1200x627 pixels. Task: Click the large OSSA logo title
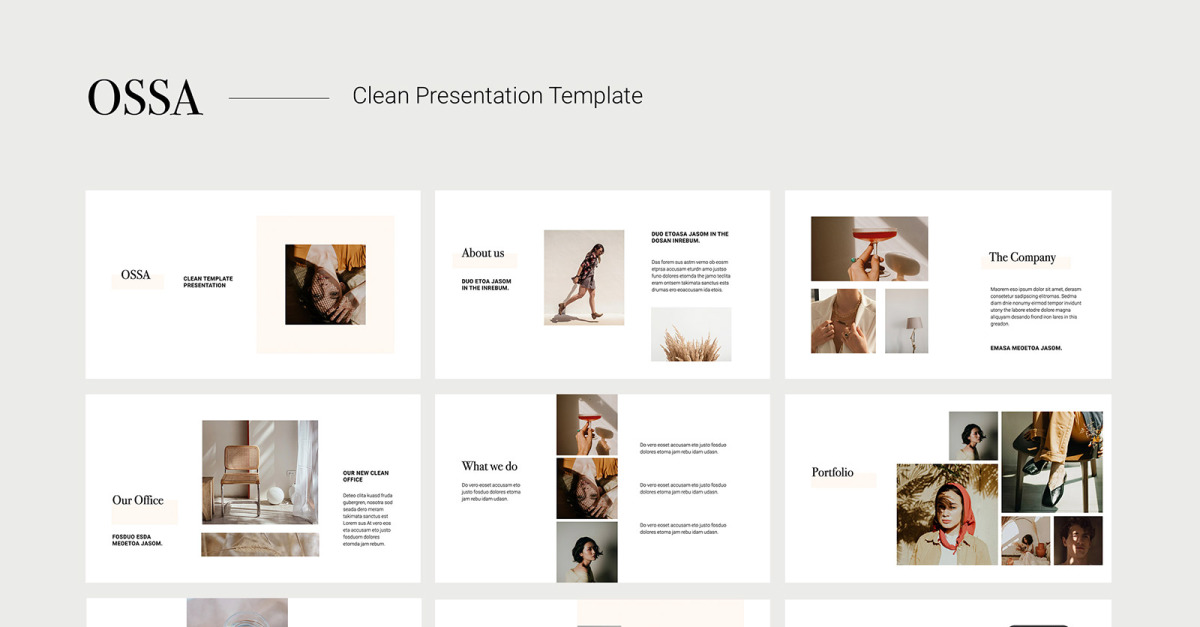145,98
